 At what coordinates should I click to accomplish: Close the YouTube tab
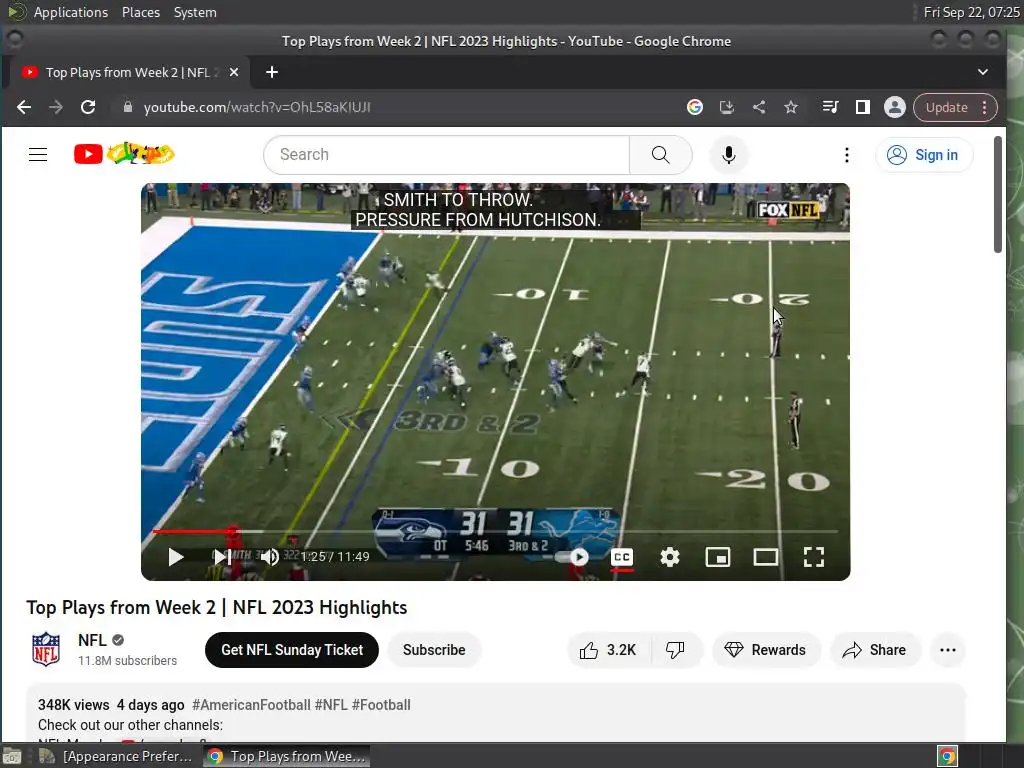coord(234,72)
